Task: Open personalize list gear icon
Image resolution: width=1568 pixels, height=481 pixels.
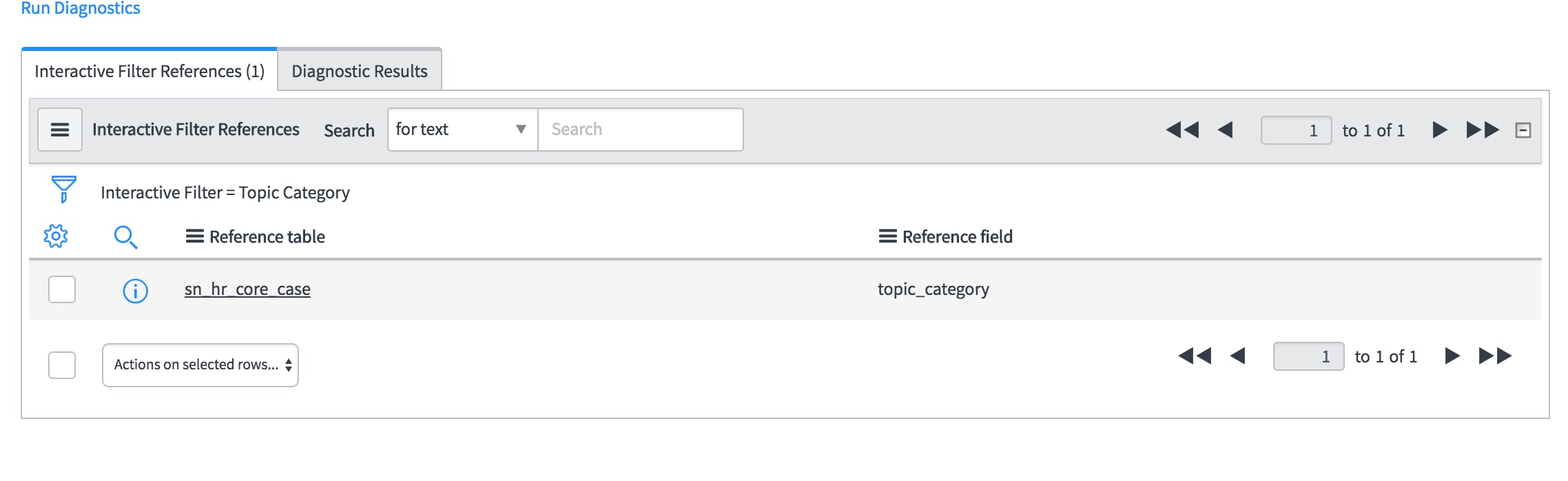Action: point(56,236)
